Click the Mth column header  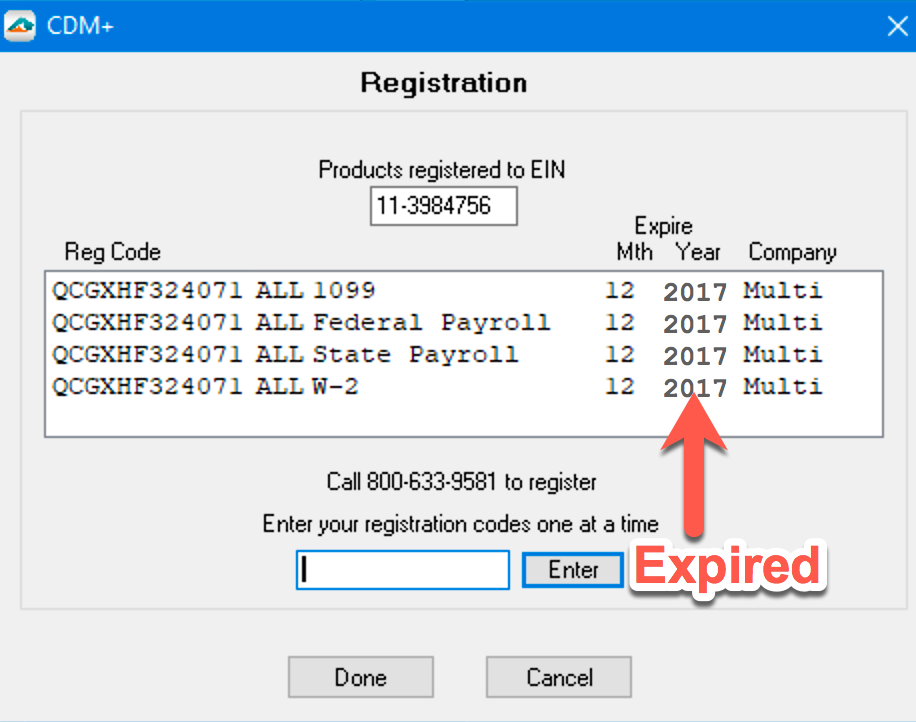pos(635,252)
